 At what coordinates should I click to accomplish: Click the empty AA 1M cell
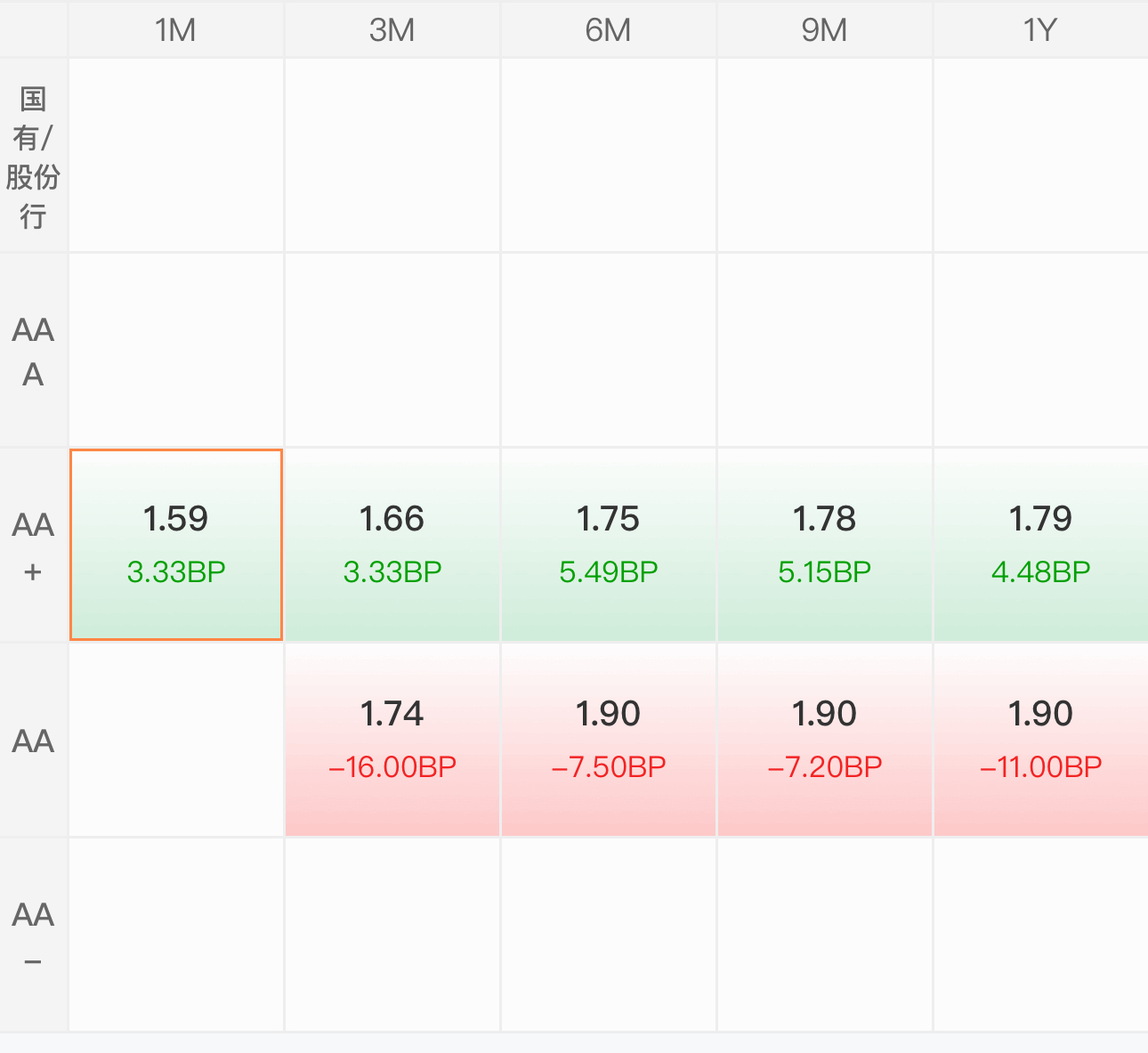(176, 740)
